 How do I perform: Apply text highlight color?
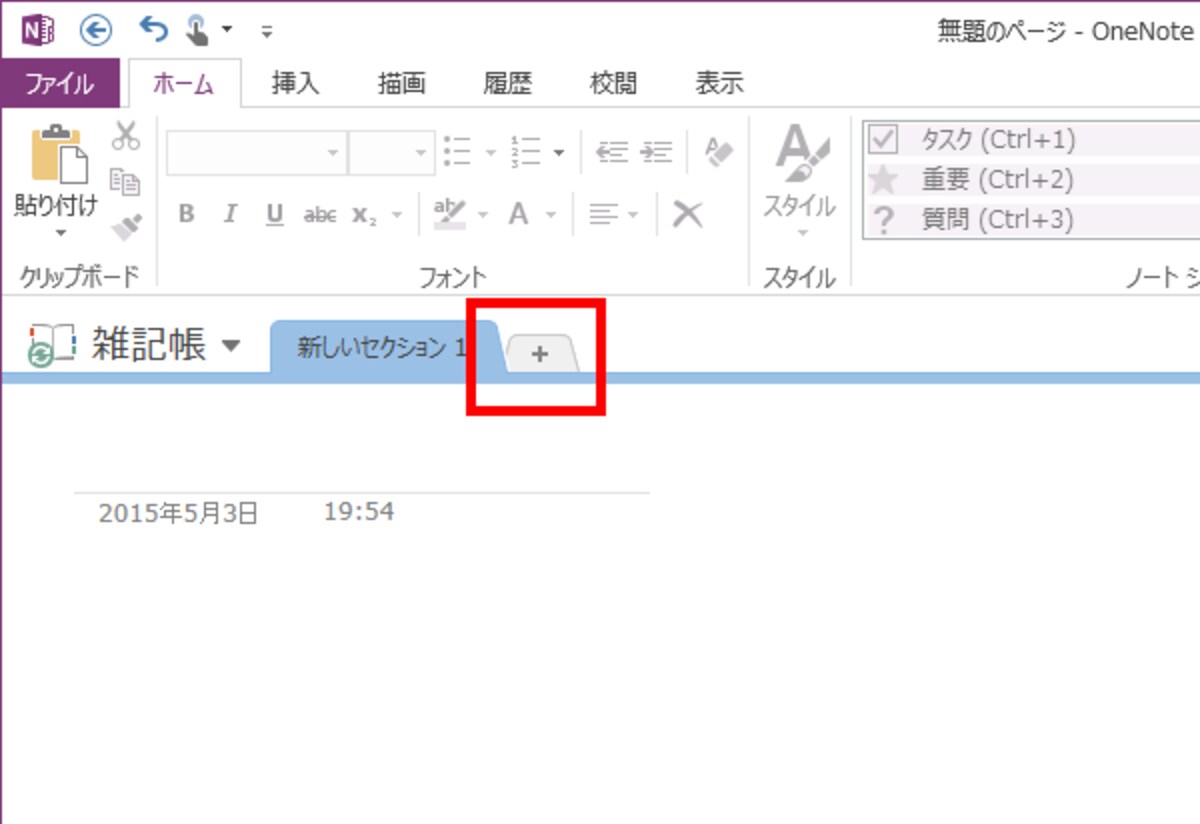click(x=450, y=212)
